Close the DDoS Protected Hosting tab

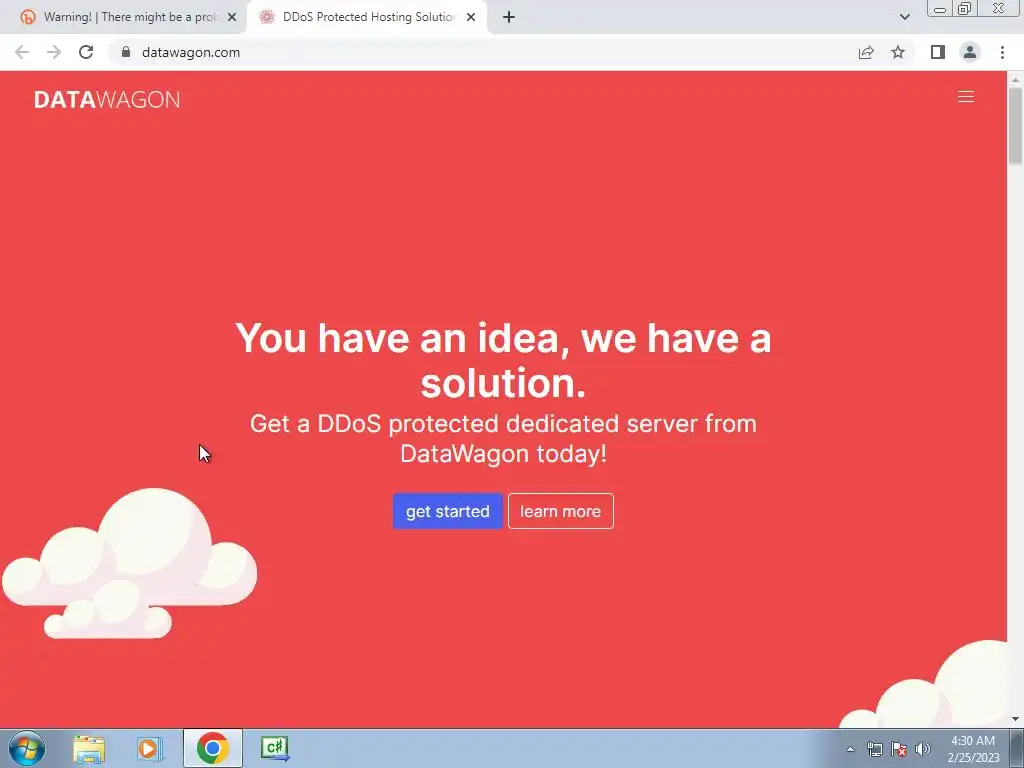[x=471, y=18]
